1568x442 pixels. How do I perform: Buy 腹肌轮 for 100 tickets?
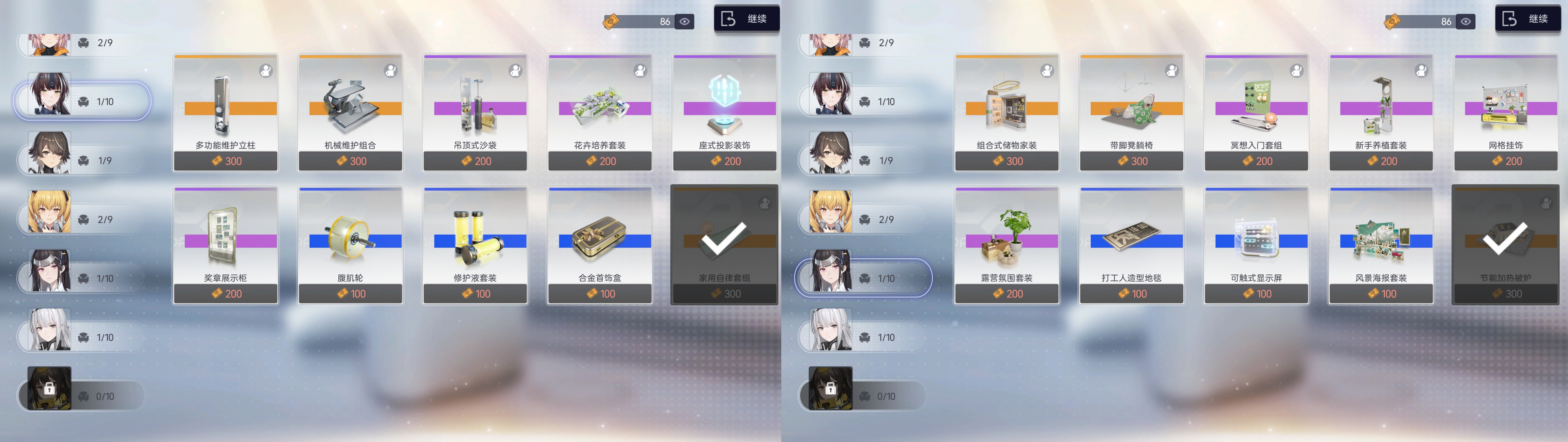coord(350,294)
